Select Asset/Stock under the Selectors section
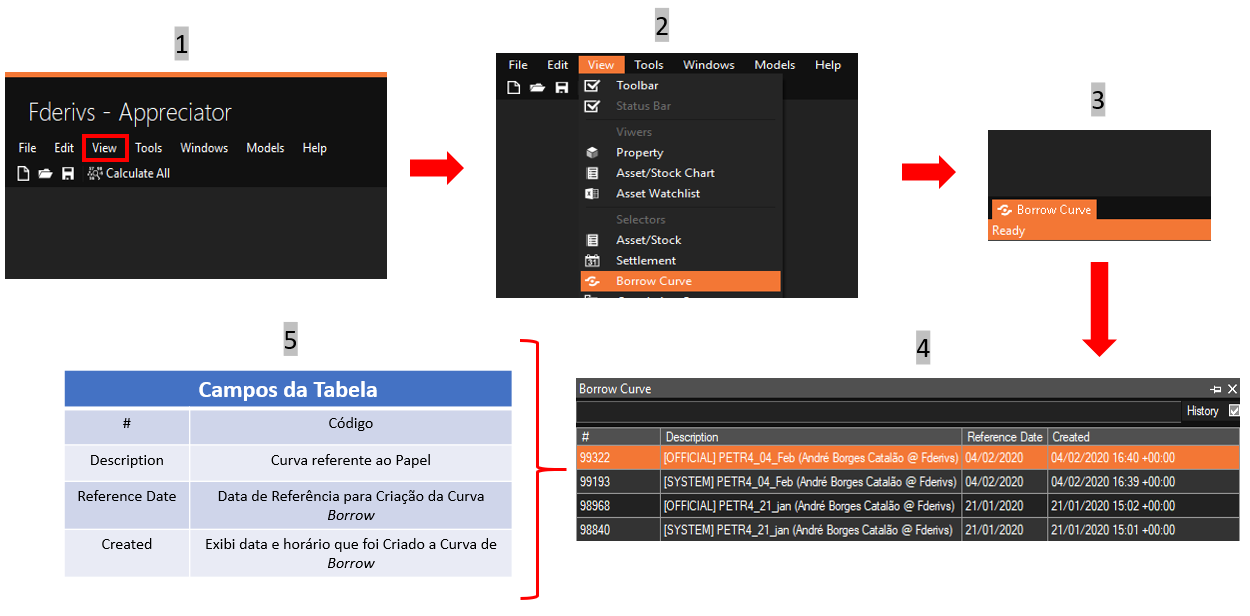 [x=648, y=240]
